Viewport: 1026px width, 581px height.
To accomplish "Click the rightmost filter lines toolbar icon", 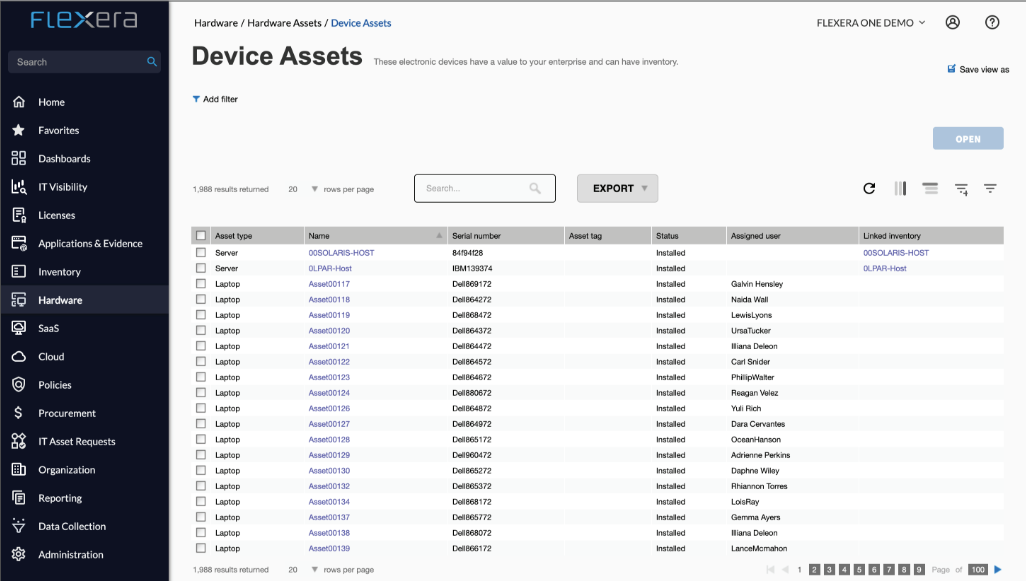I will point(990,188).
